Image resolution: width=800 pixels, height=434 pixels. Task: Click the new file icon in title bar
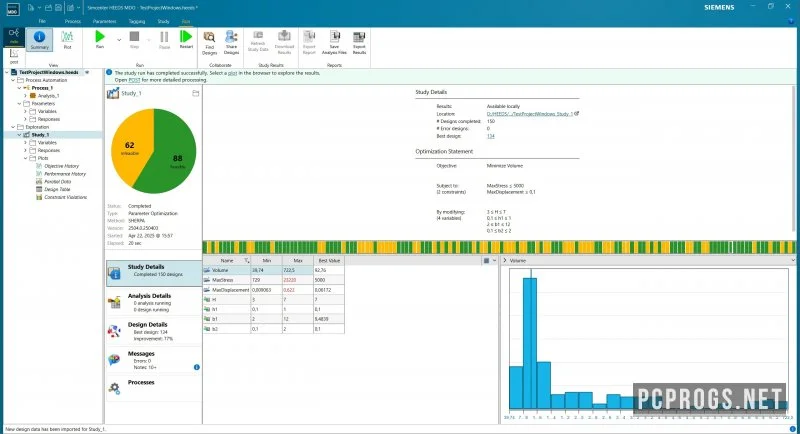(31, 8)
